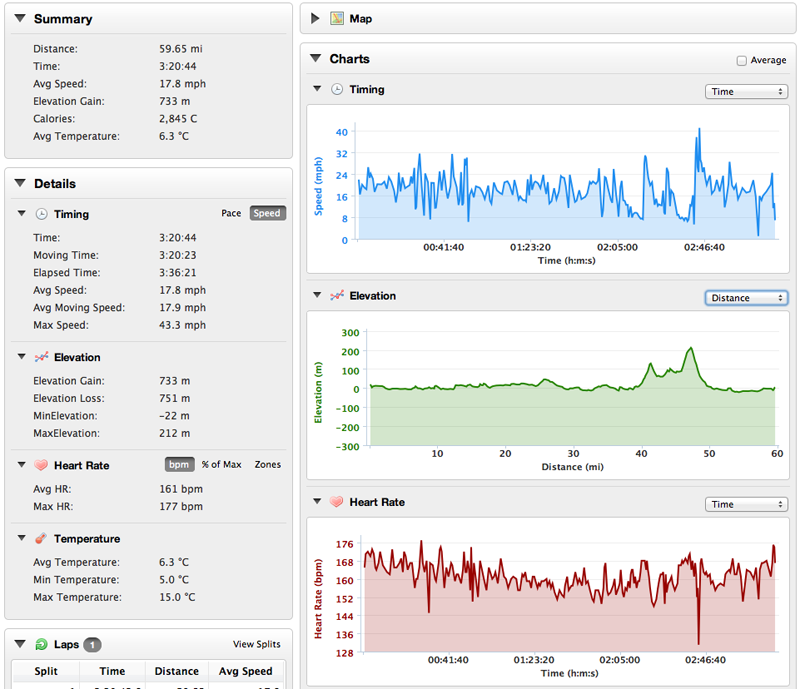This screenshot has height=689, width=800.
Task: Click the heart icon beside Heart Rate details
Action: pos(41,465)
